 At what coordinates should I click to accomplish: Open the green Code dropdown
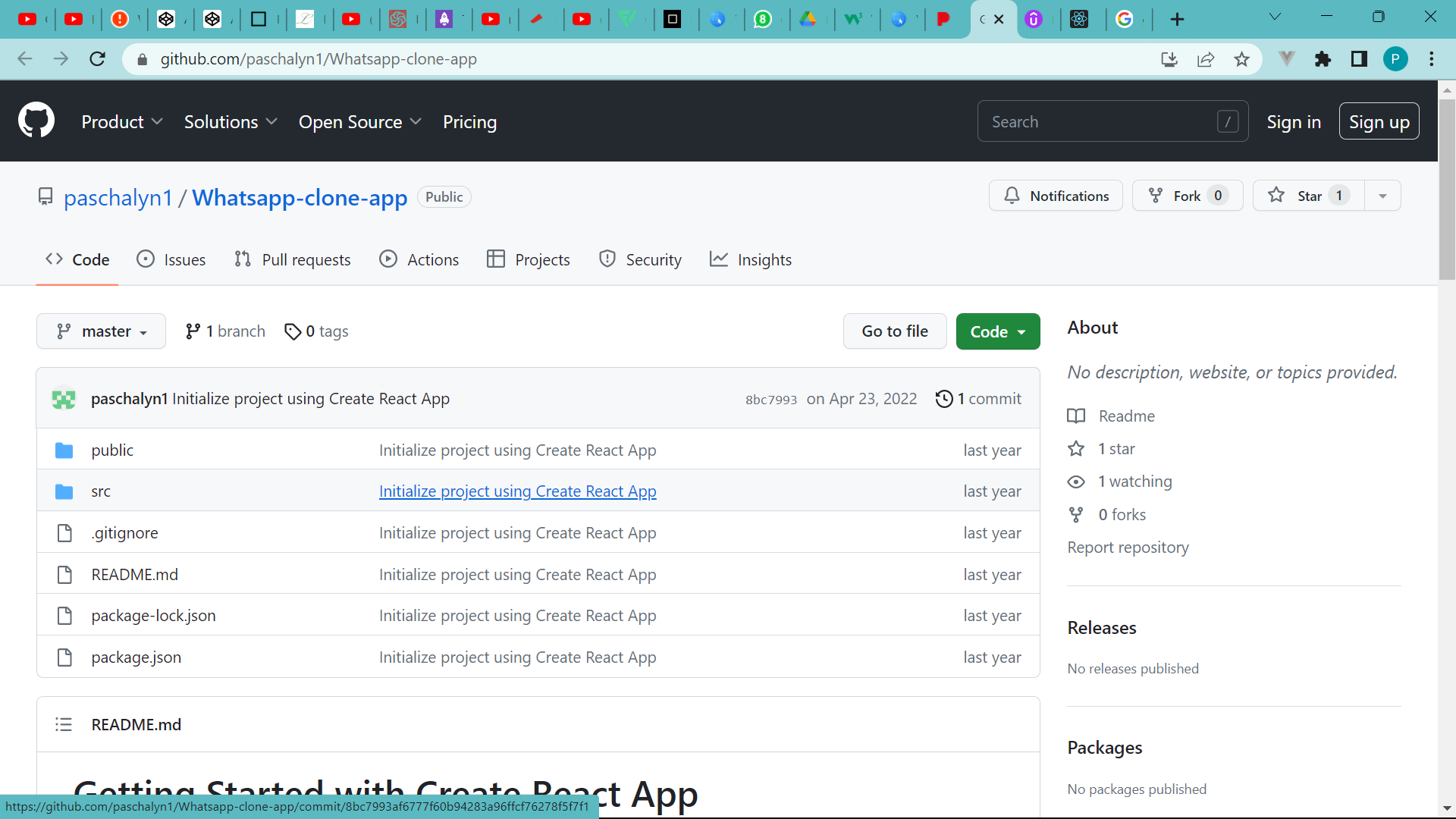point(997,331)
